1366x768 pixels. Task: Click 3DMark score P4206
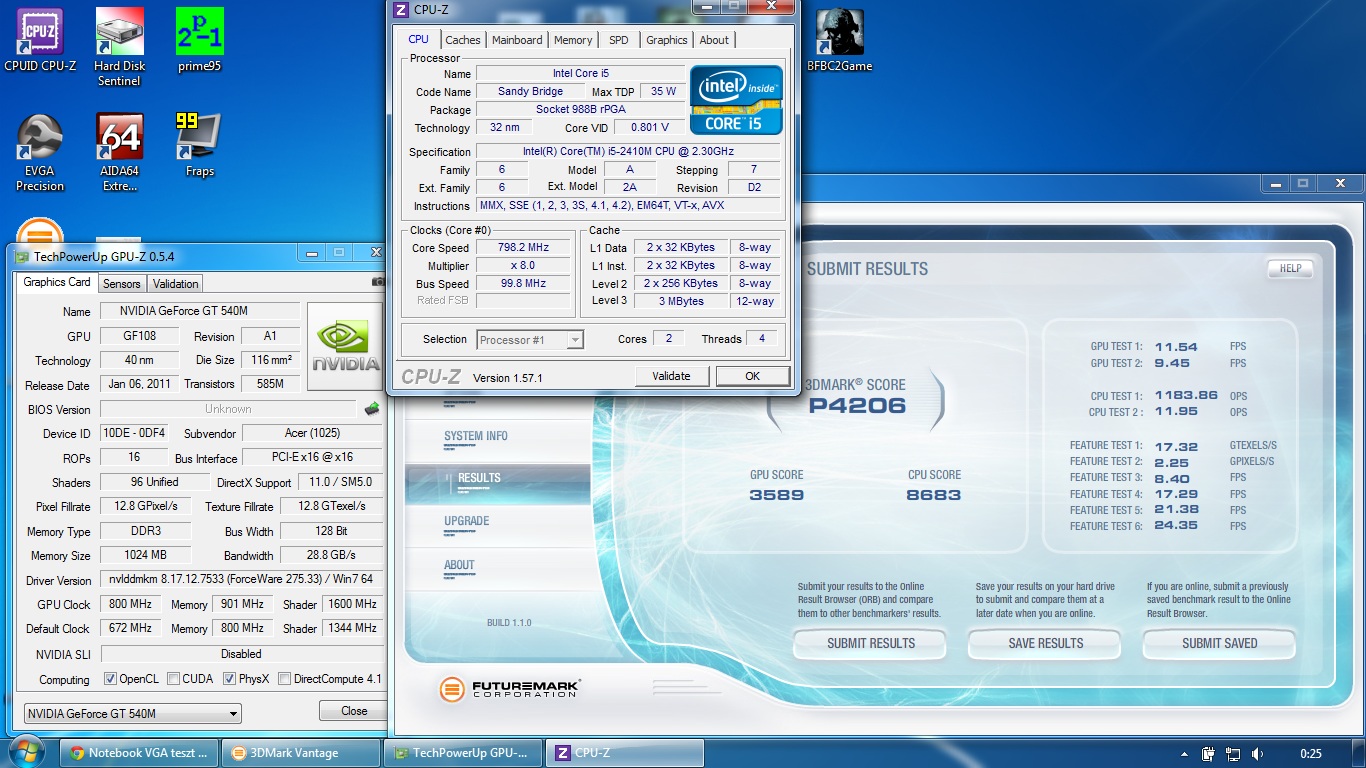[x=856, y=405]
